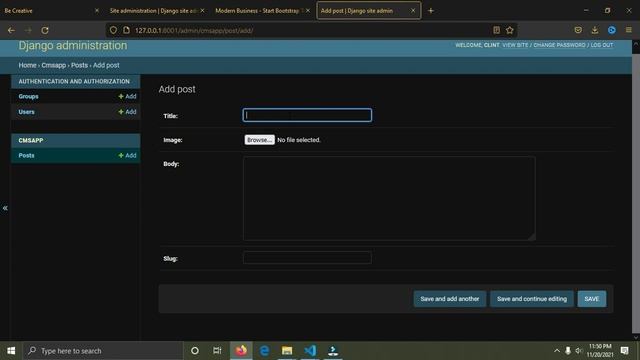Screen dimensions: 640x360
Task: Click Save and continue editing
Action: [x=532, y=299]
